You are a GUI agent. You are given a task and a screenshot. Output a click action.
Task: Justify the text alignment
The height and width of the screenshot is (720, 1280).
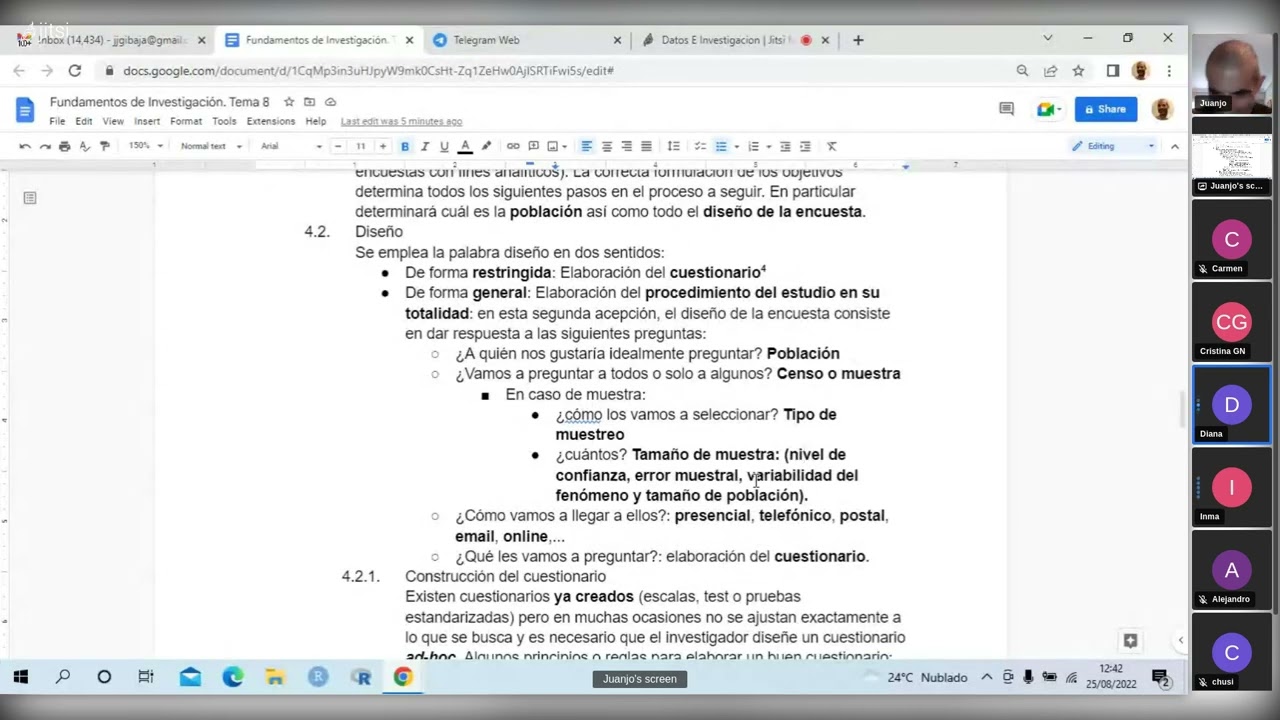(x=646, y=146)
